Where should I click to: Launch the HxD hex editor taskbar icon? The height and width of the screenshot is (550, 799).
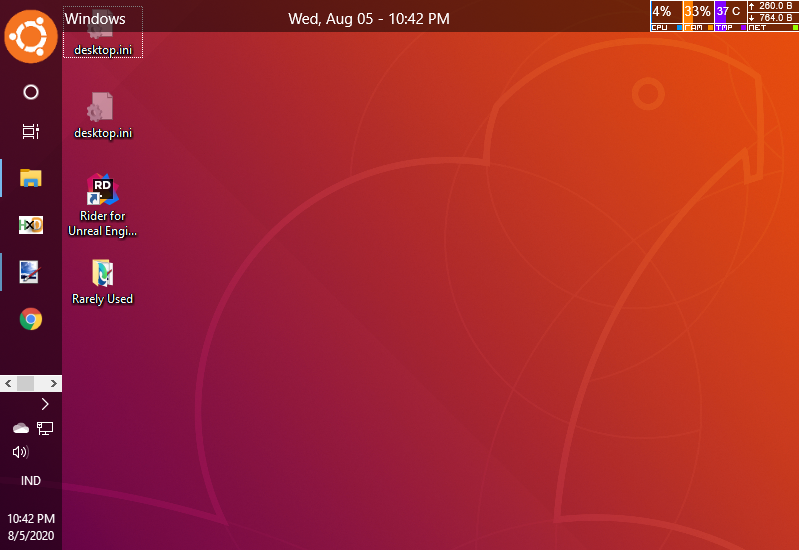(31, 225)
